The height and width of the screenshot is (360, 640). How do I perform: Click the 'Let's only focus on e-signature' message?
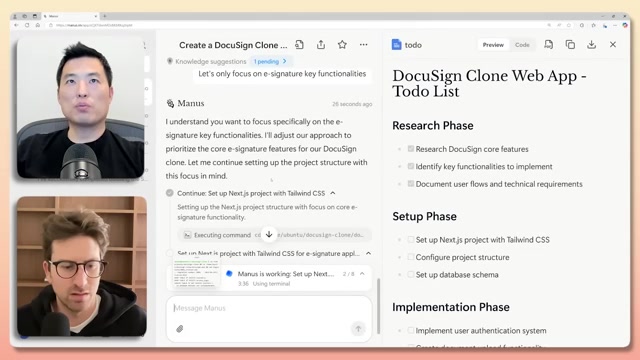[x=282, y=74]
